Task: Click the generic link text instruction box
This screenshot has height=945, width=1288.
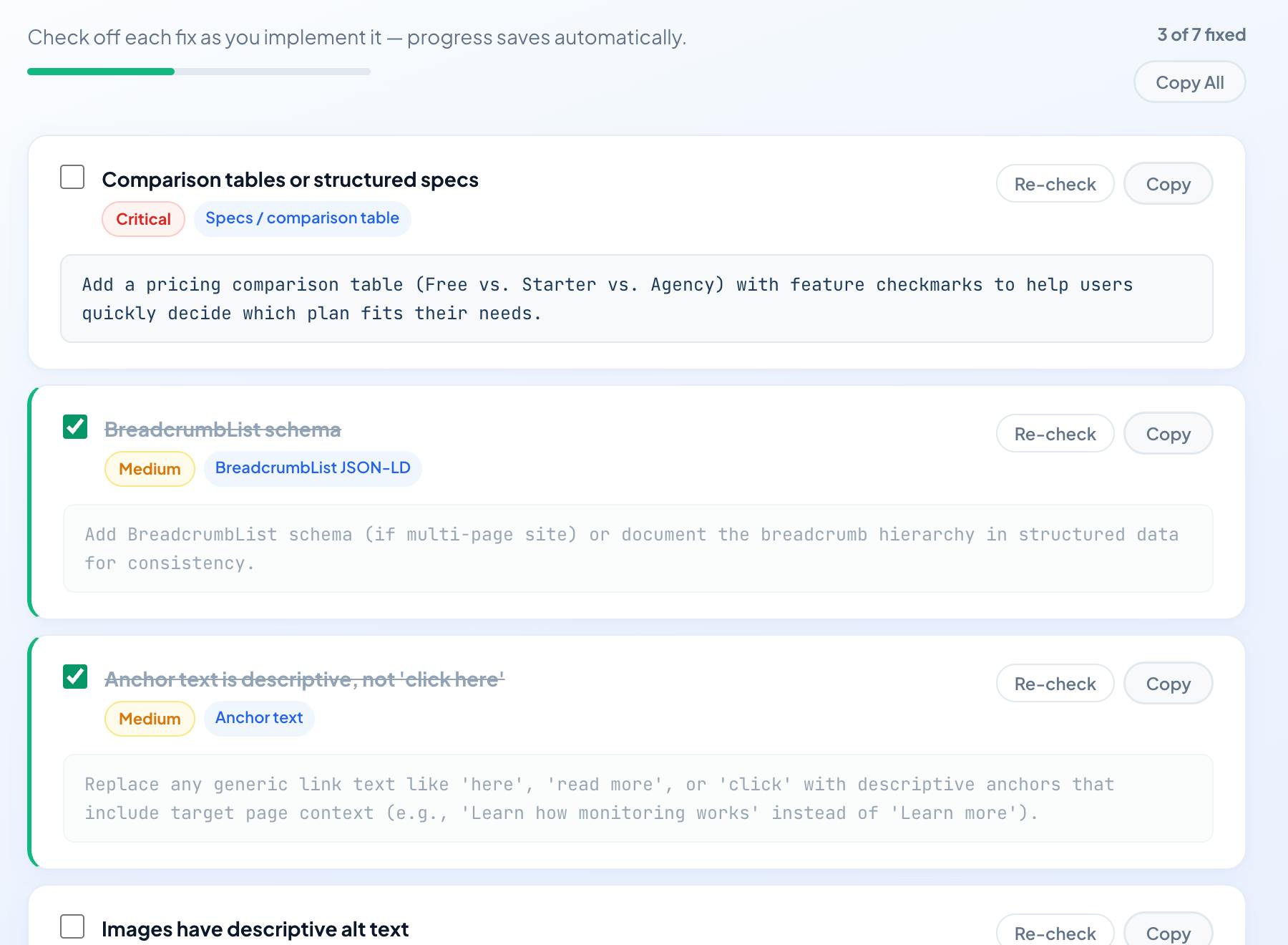Action: [638, 798]
